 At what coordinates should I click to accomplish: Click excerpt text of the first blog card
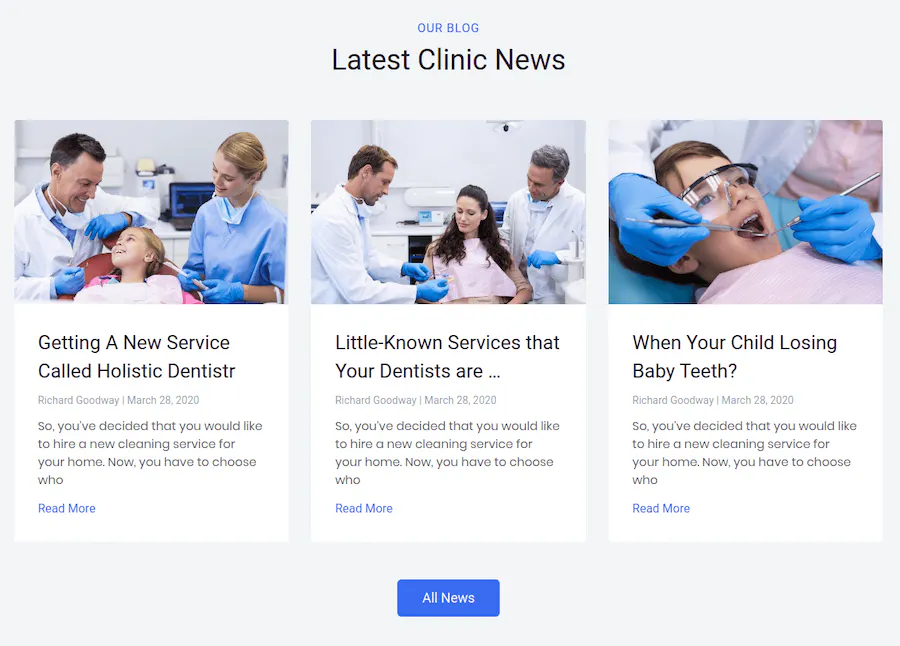pyautogui.click(x=150, y=452)
